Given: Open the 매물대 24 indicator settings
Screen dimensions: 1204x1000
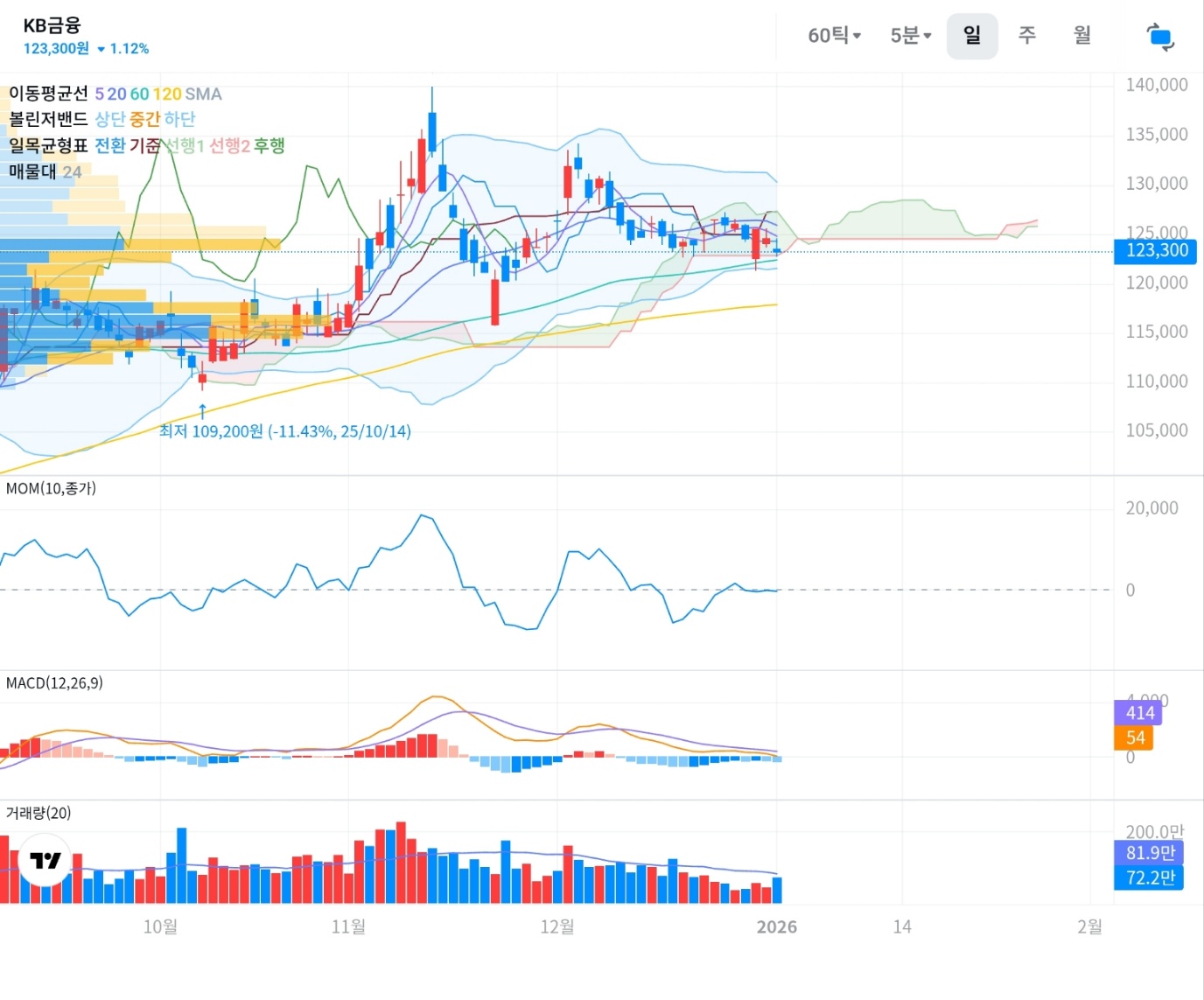Looking at the screenshot, I should (45, 171).
